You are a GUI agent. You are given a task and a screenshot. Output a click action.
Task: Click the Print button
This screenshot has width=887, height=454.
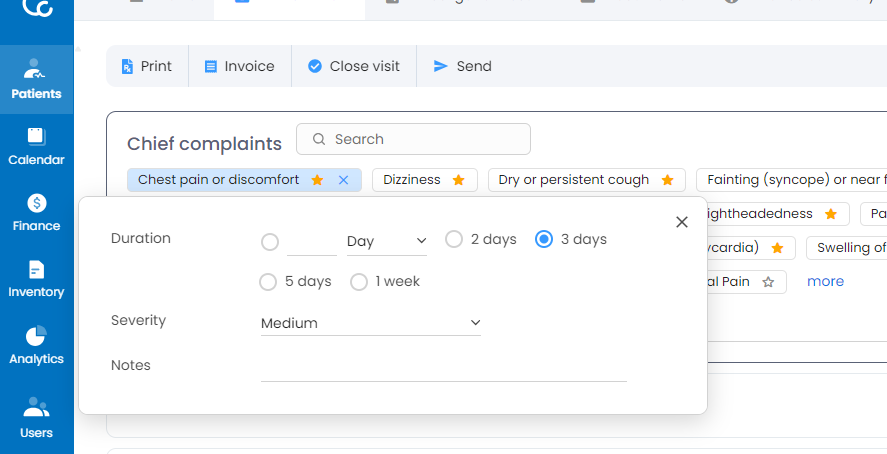[x=147, y=66]
